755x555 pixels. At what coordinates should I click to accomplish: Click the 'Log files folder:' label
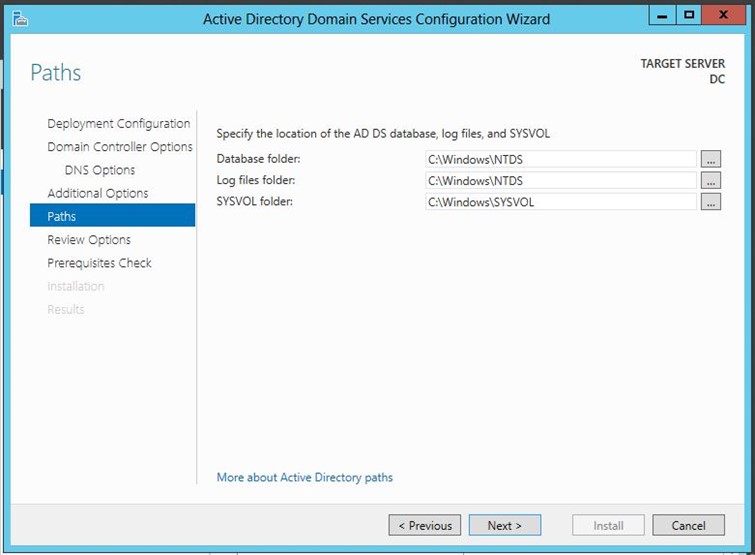click(x=256, y=180)
